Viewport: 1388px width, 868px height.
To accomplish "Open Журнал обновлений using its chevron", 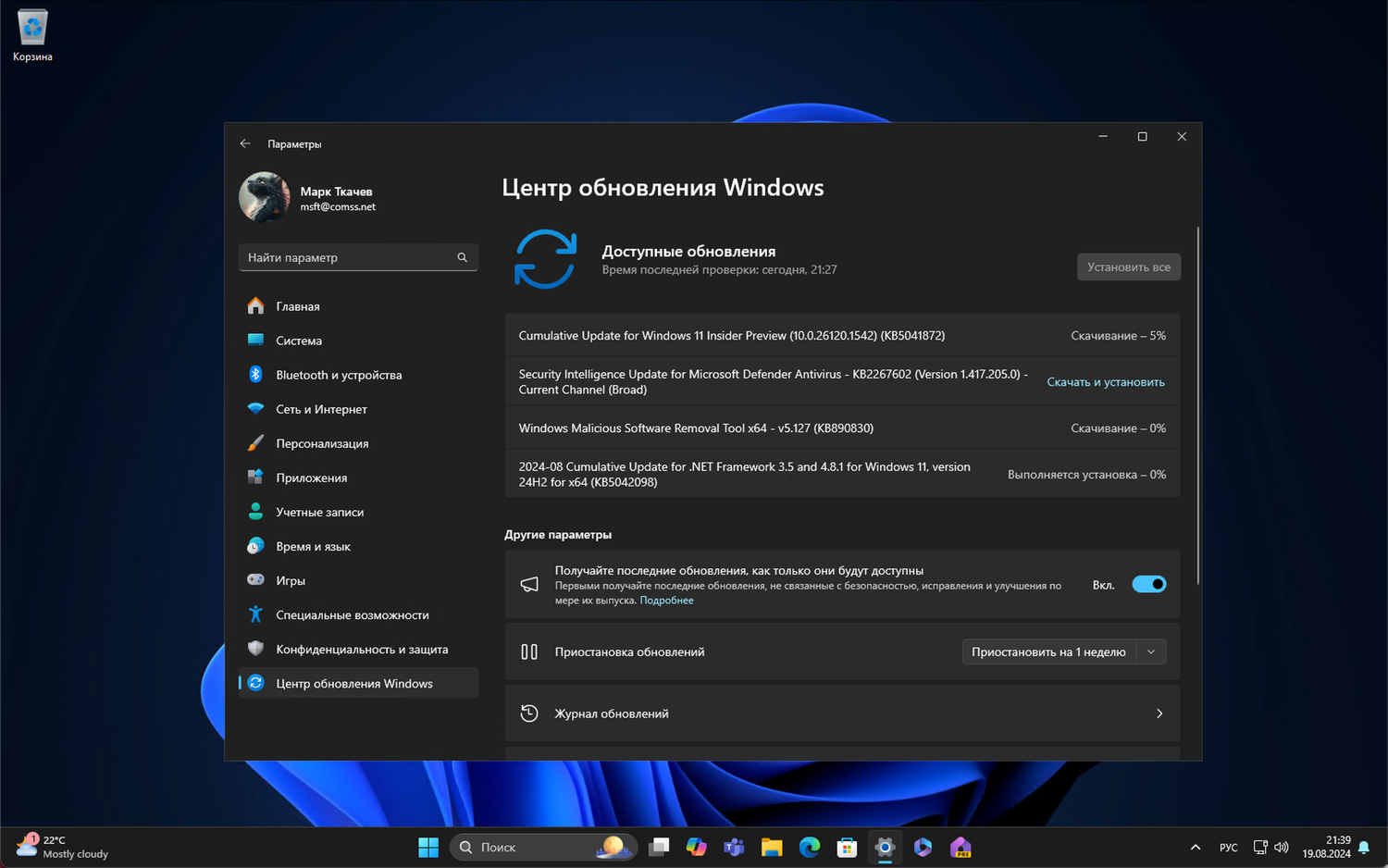I will click(1159, 713).
